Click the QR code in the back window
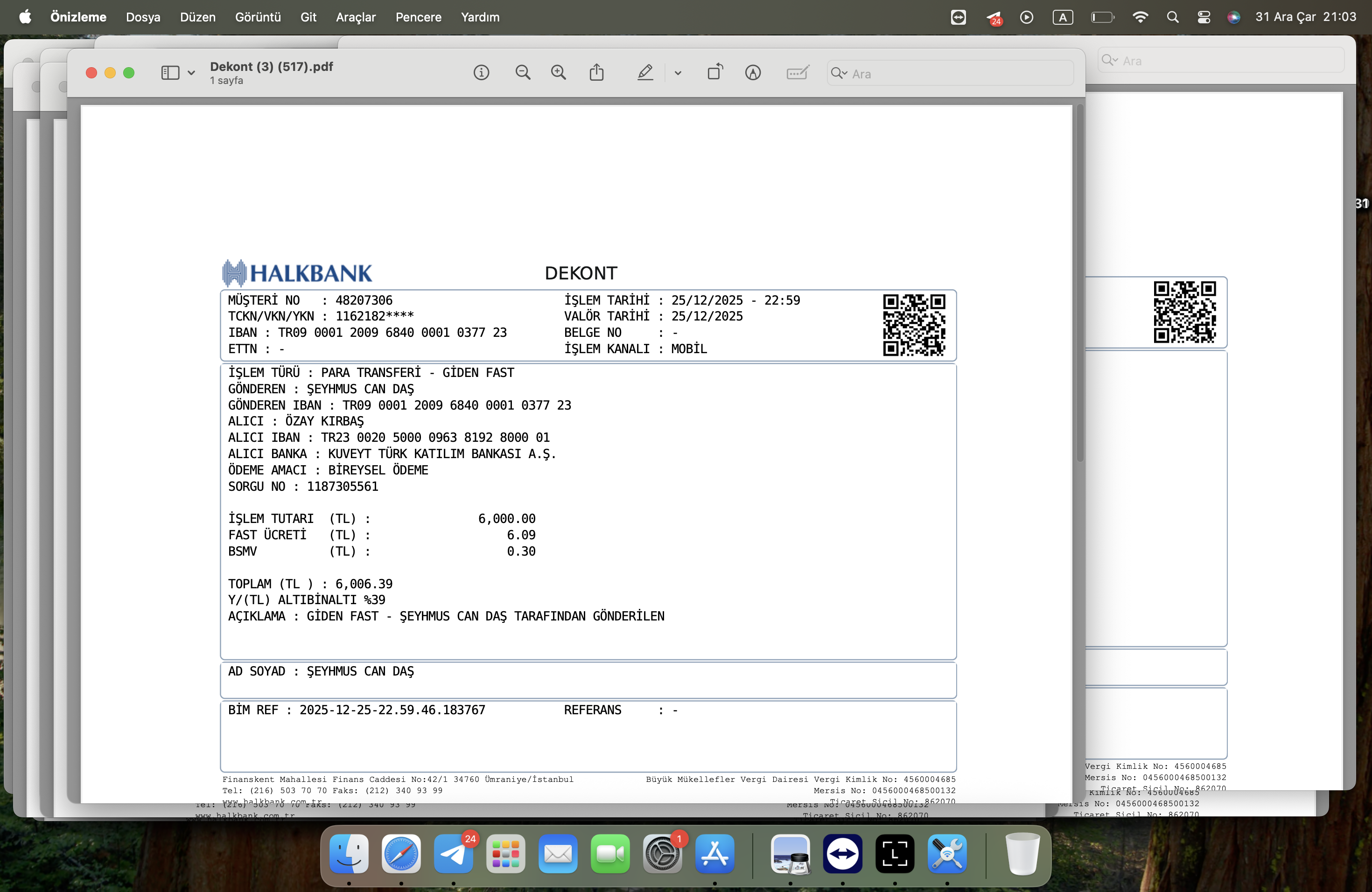Image resolution: width=1372 pixels, height=892 pixels. [1185, 312]
